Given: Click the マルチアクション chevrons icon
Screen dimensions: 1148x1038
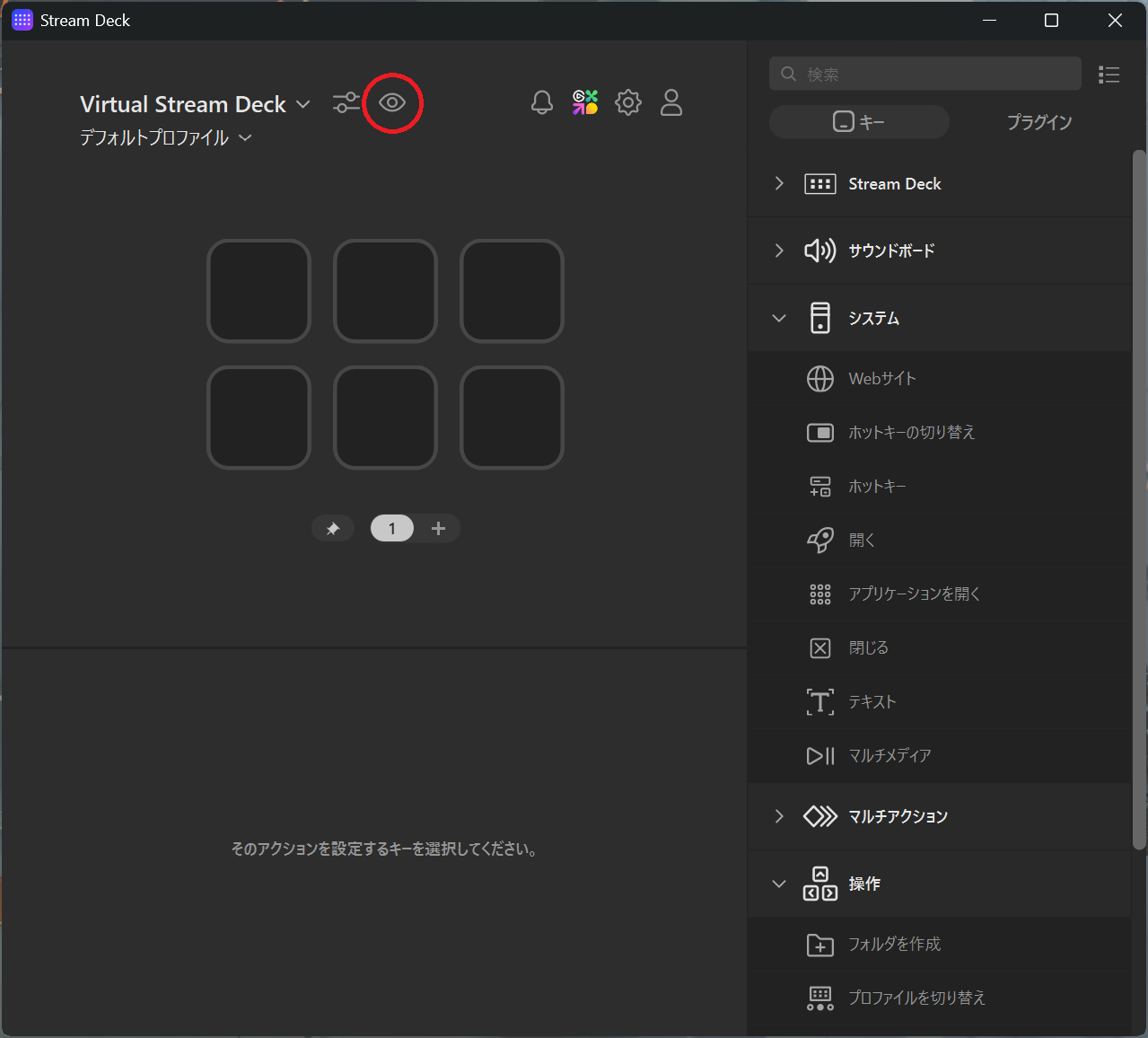Looking at the screenshot, I should 820,816.
